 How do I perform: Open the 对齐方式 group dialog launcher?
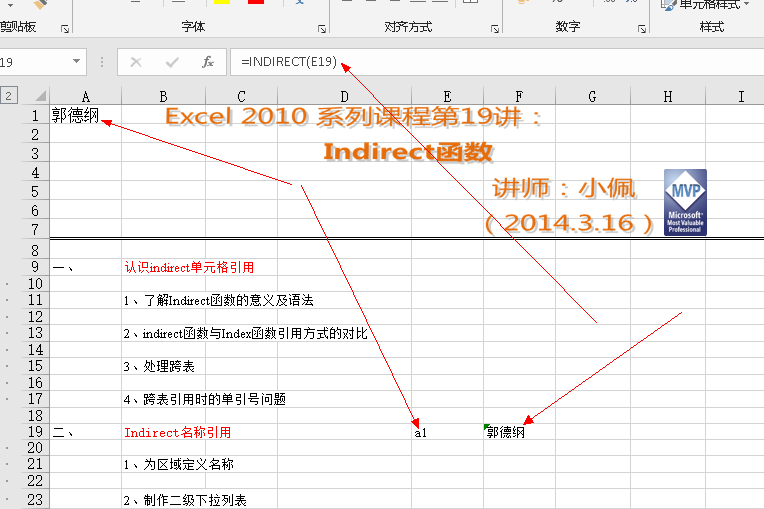coord(495,29)
